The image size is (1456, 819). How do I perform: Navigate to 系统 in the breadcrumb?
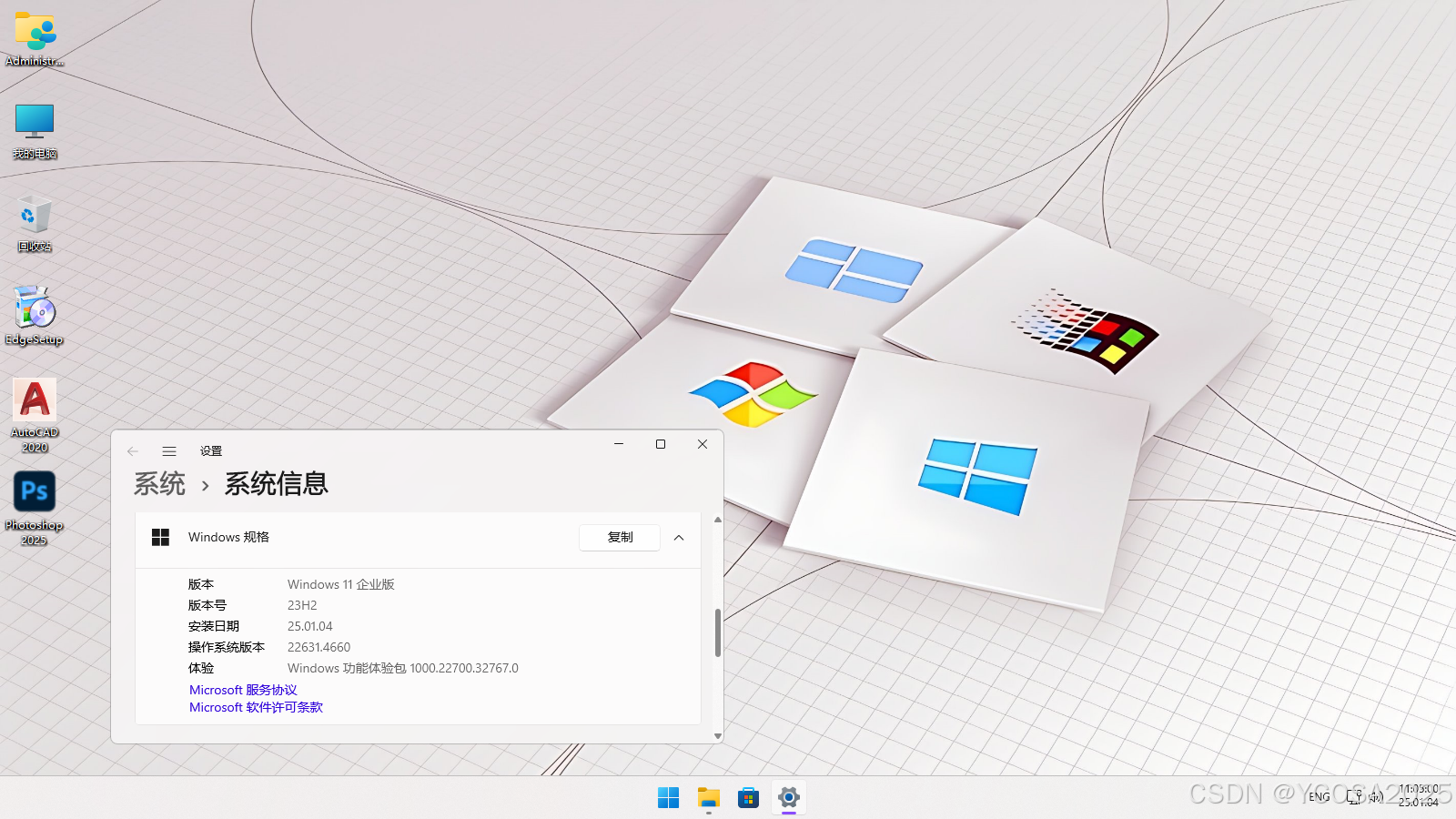click(159, 484)
